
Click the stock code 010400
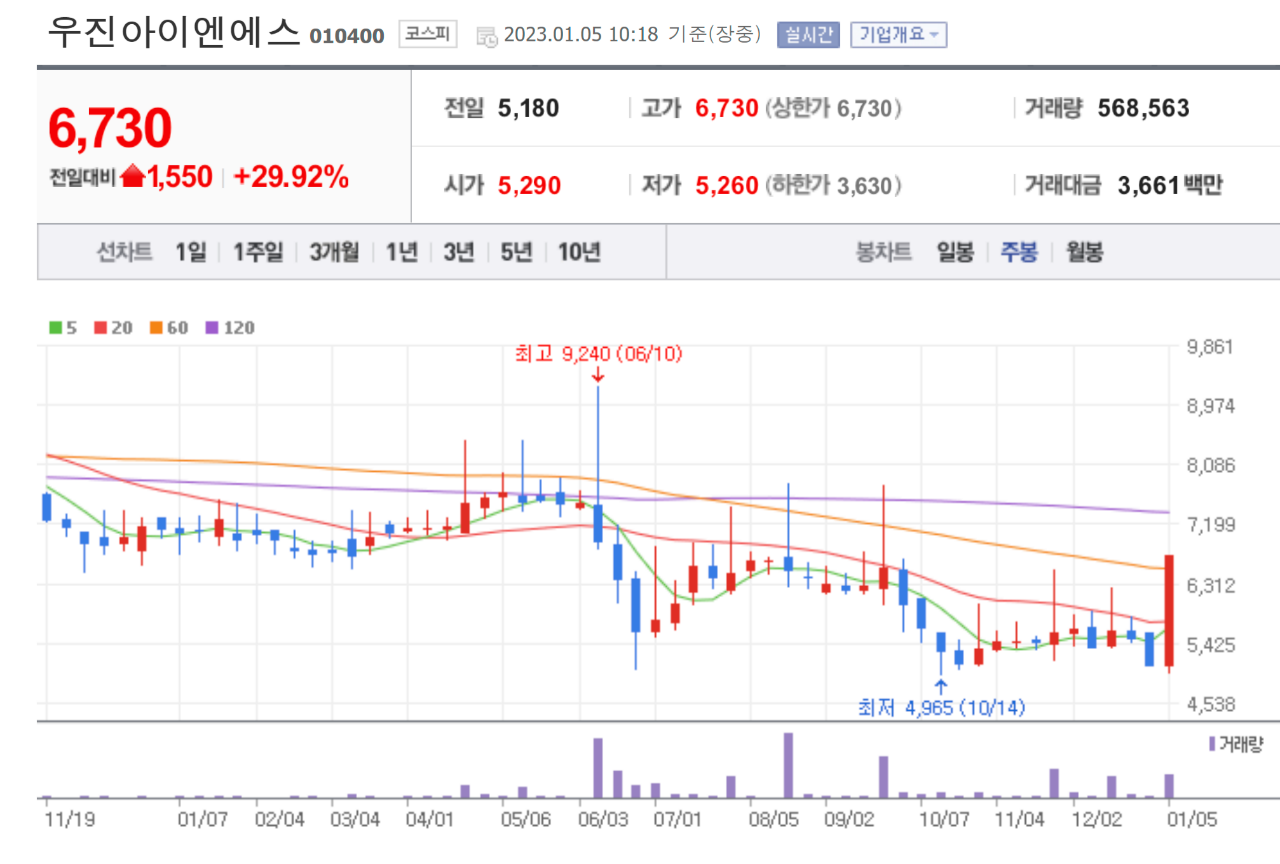(347, 36)
